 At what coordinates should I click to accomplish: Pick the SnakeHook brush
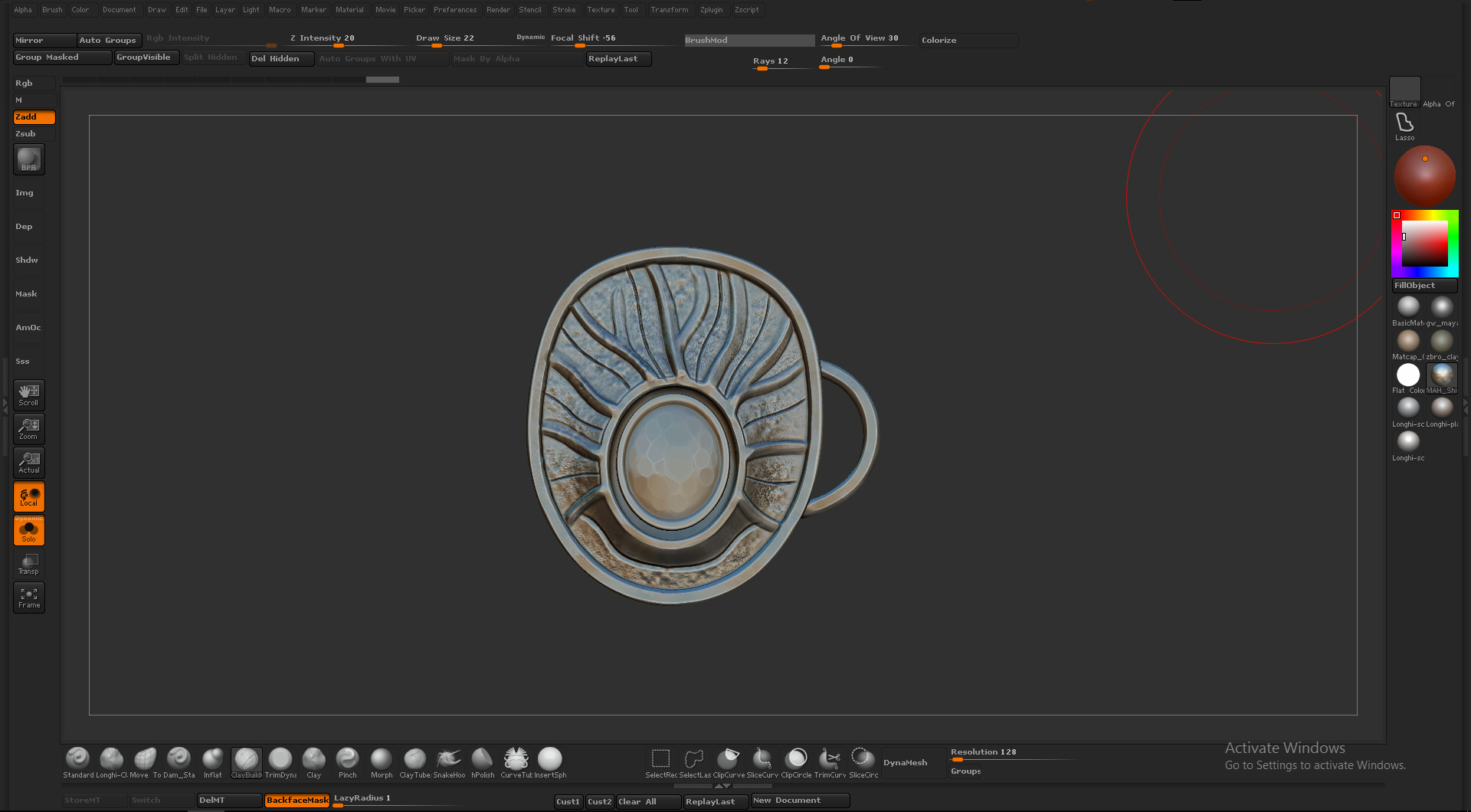coord(448,762)
